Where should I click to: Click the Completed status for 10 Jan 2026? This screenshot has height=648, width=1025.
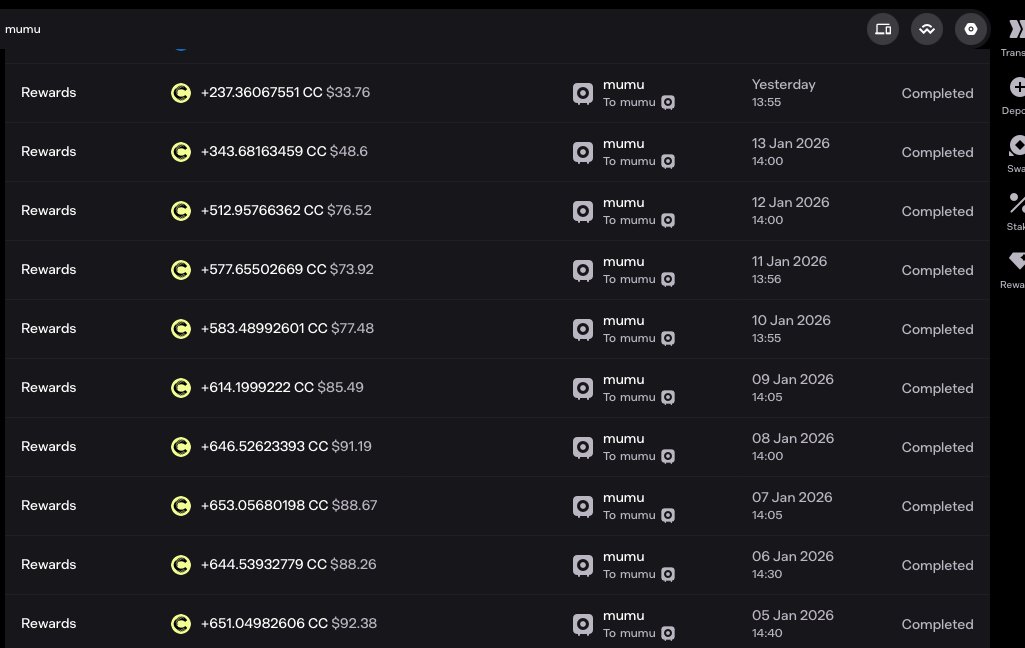click(x=937, y=329)
